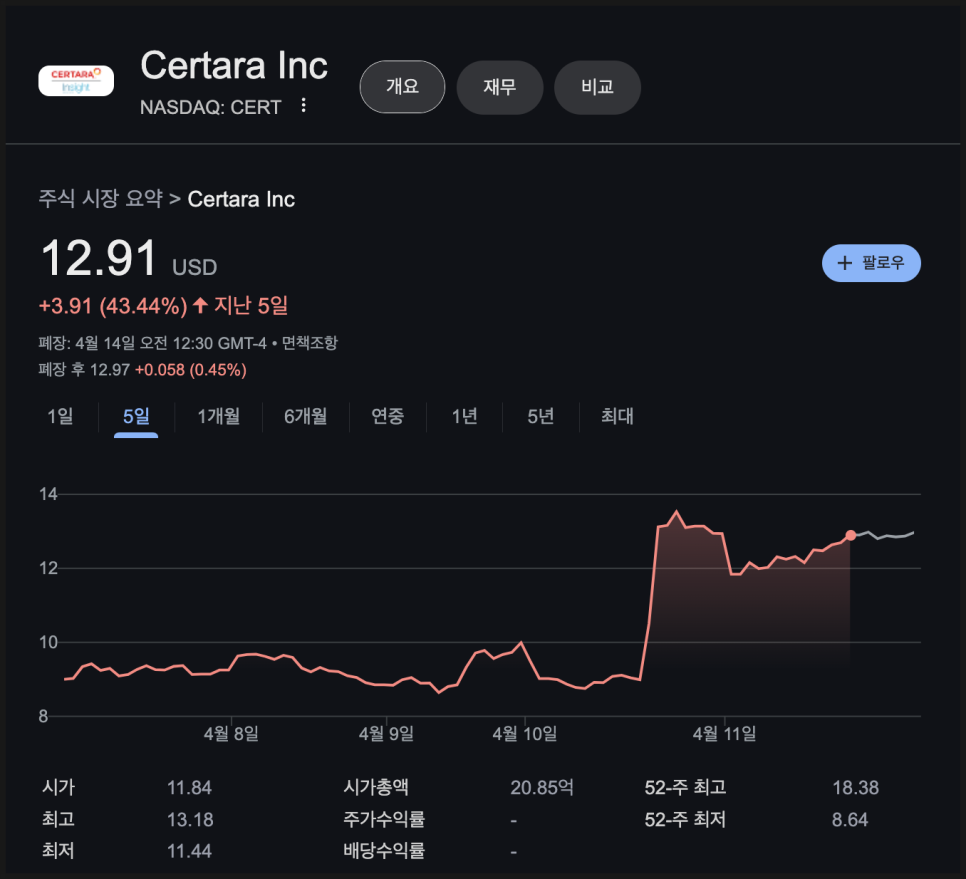Click the 52-주 최저 label
This screenshot has width=966, height=879.
[685, 819]
